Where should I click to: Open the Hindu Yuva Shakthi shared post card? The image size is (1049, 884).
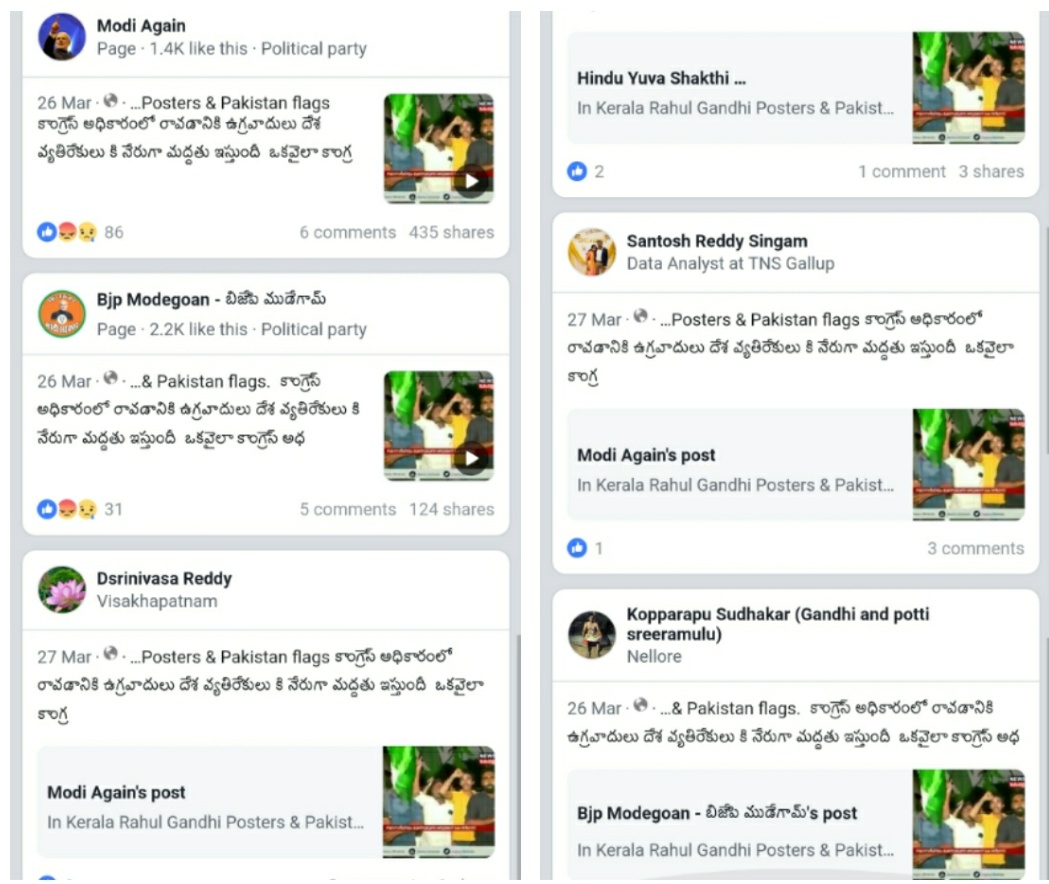coord(796,88)
